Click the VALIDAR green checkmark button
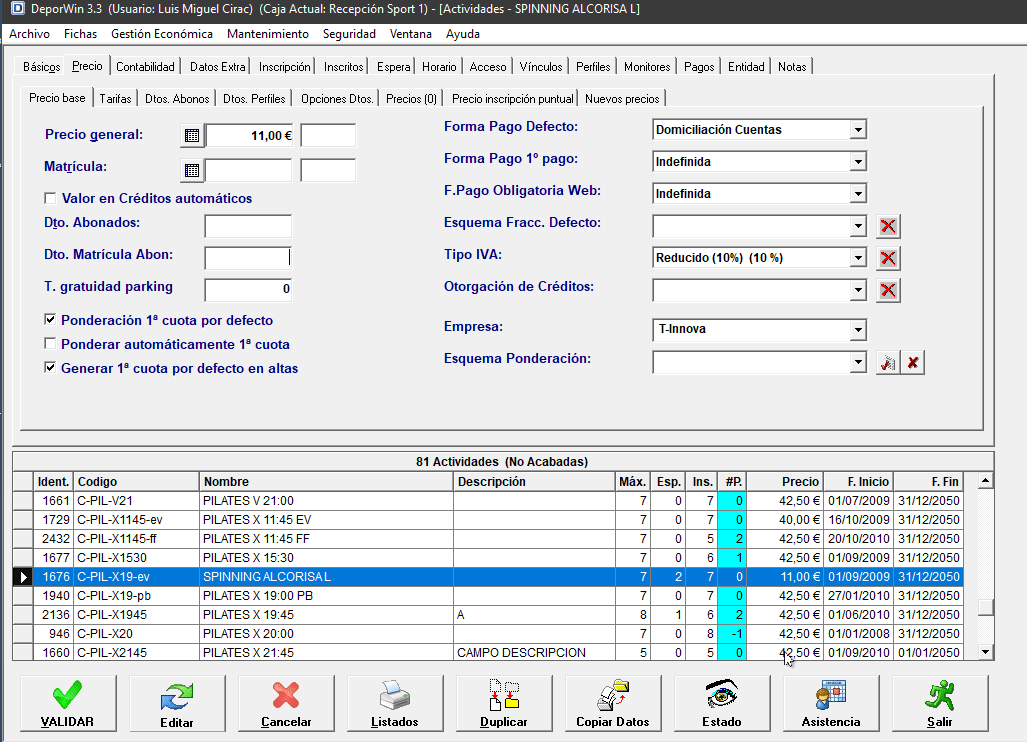This screenshot has height=742, width=1027. tap(68, 703)
